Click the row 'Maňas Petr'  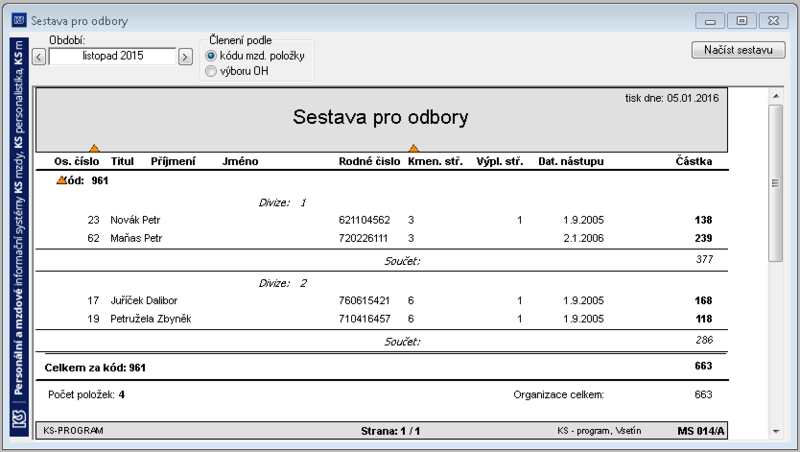[382, 238]
